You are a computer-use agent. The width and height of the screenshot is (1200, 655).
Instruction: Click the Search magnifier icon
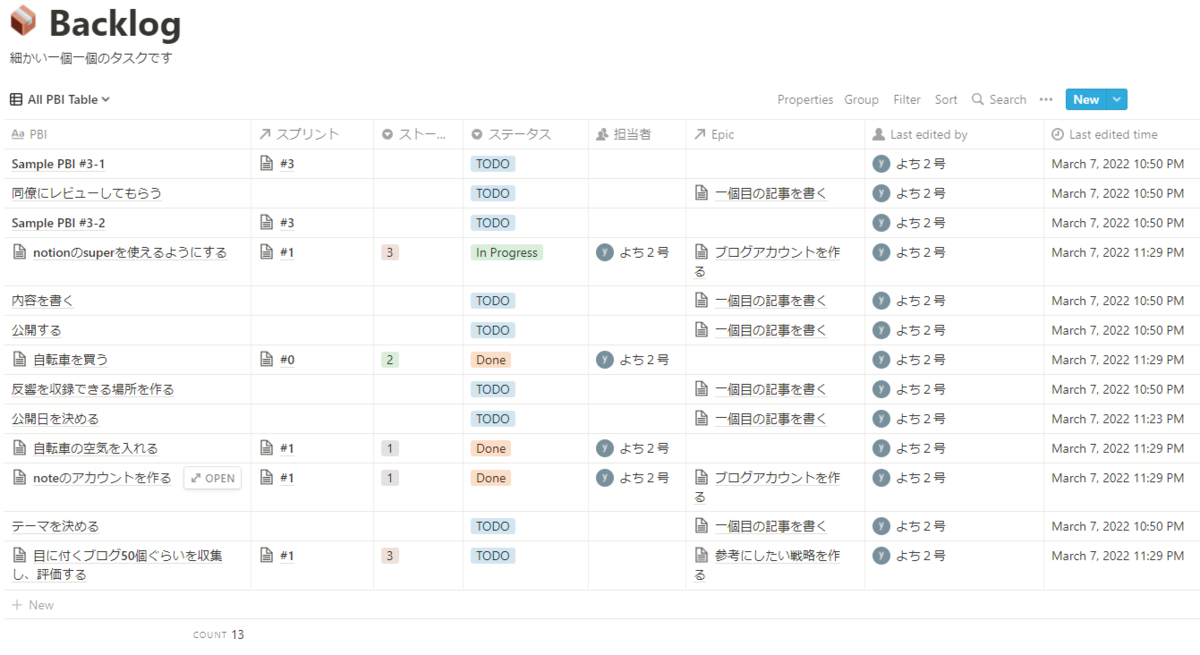click(978, 99)
